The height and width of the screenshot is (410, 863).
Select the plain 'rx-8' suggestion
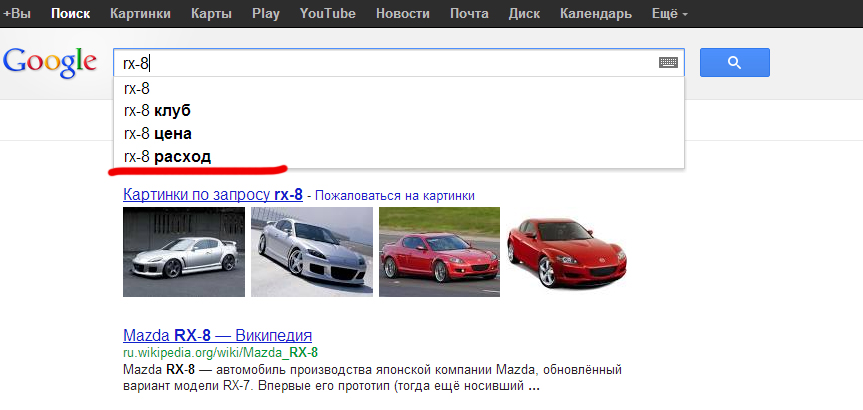point(137,88)
